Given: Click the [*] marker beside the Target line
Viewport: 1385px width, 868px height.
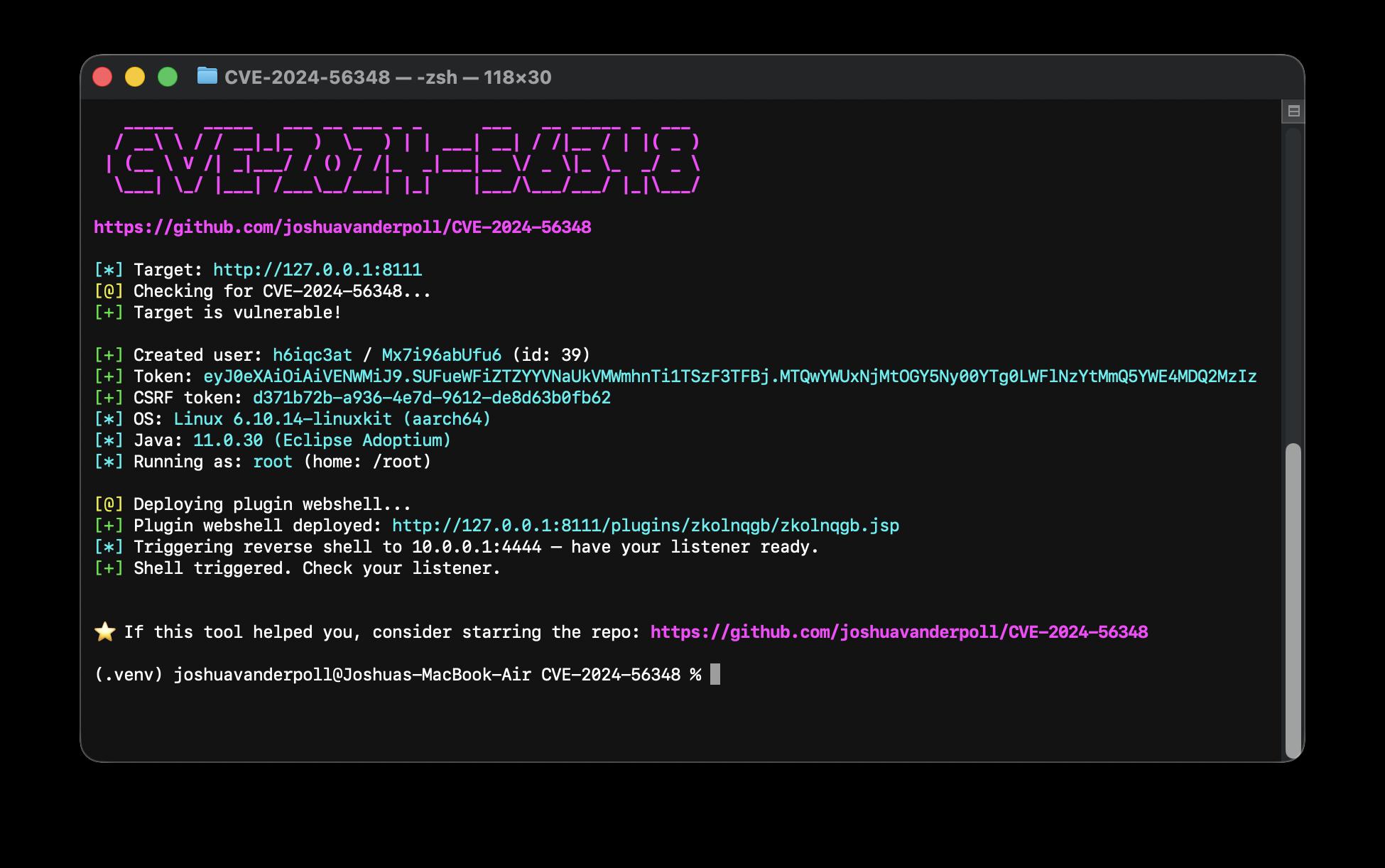Looking at the screenshot, I should [x=109, y=269].
